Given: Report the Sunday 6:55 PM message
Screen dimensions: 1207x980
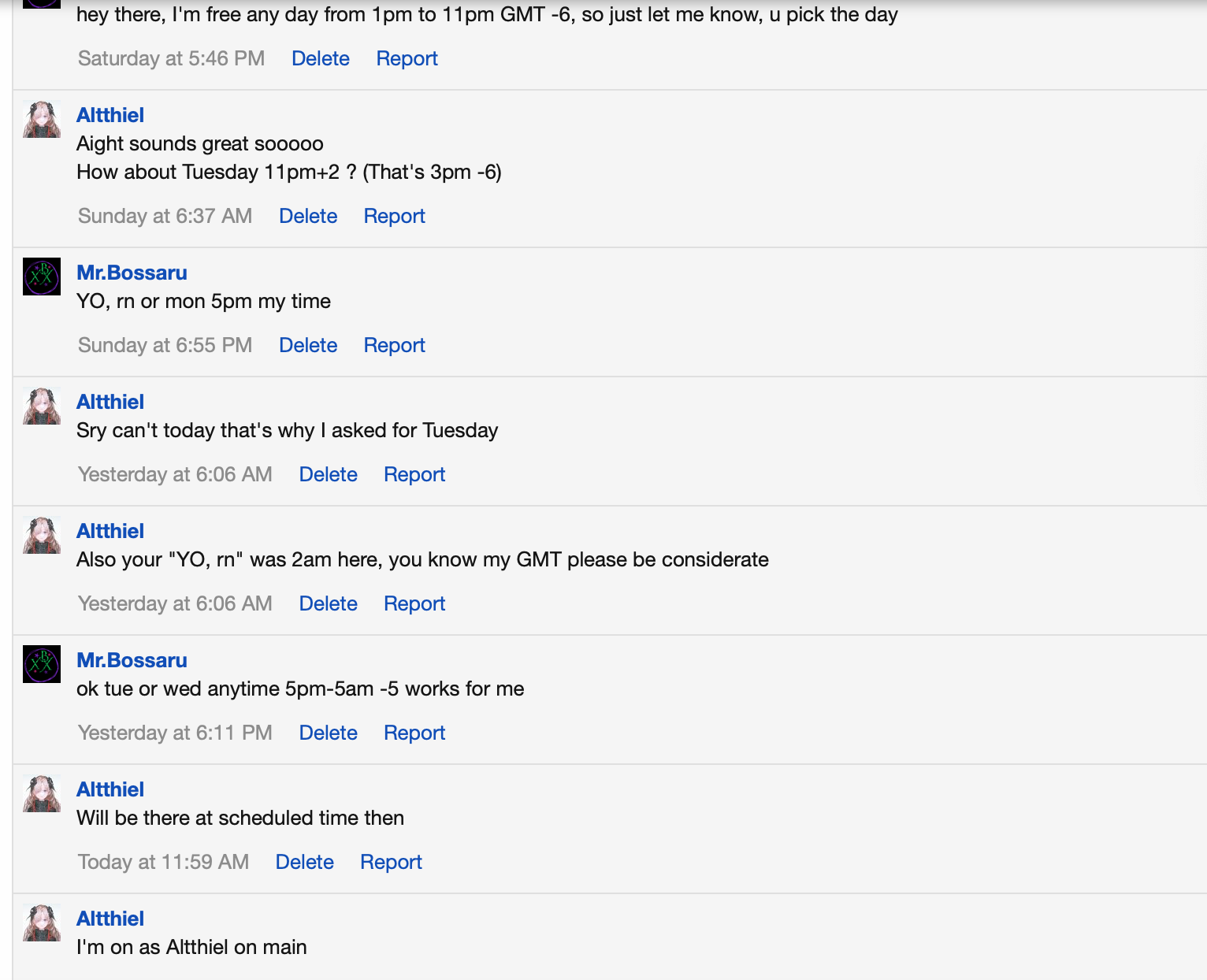Looking at the screenshot, I should pyautogui.click(x=394, y=345).
